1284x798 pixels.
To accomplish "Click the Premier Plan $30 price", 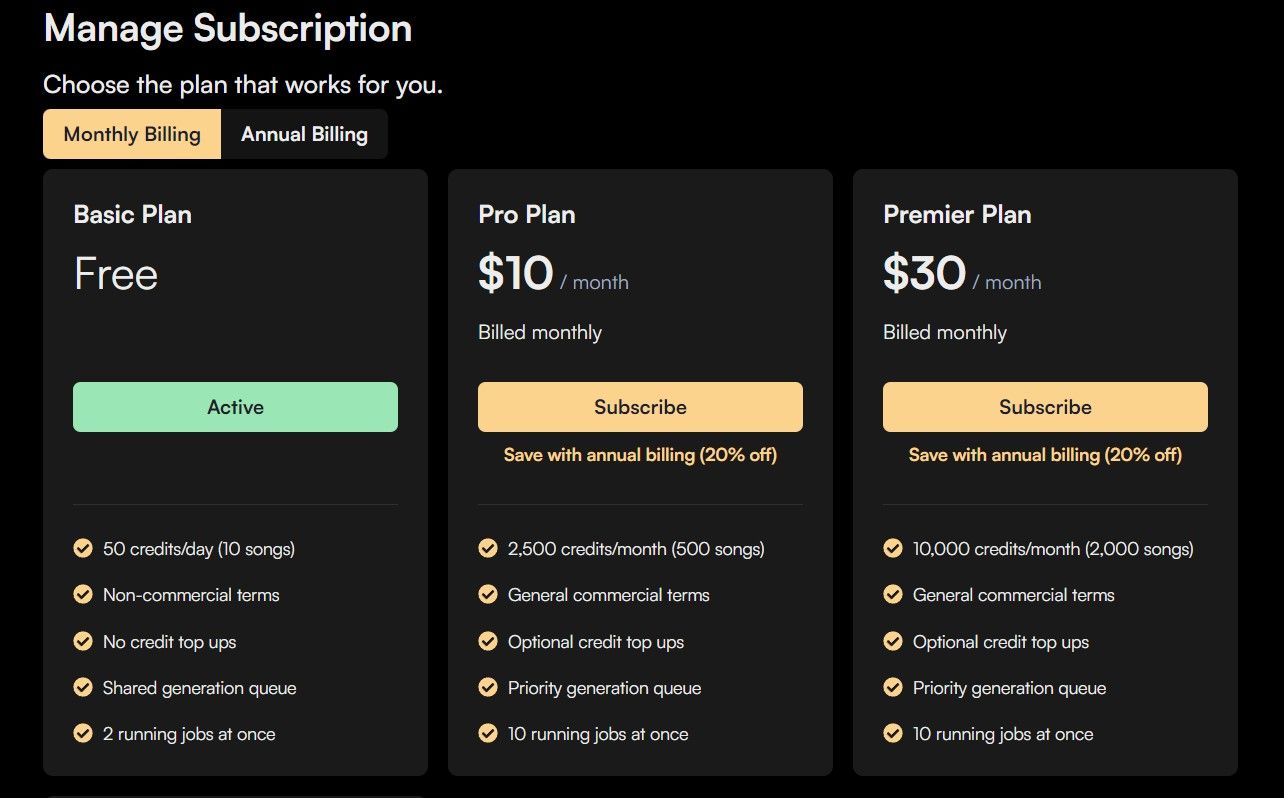I will coord(925,274).
